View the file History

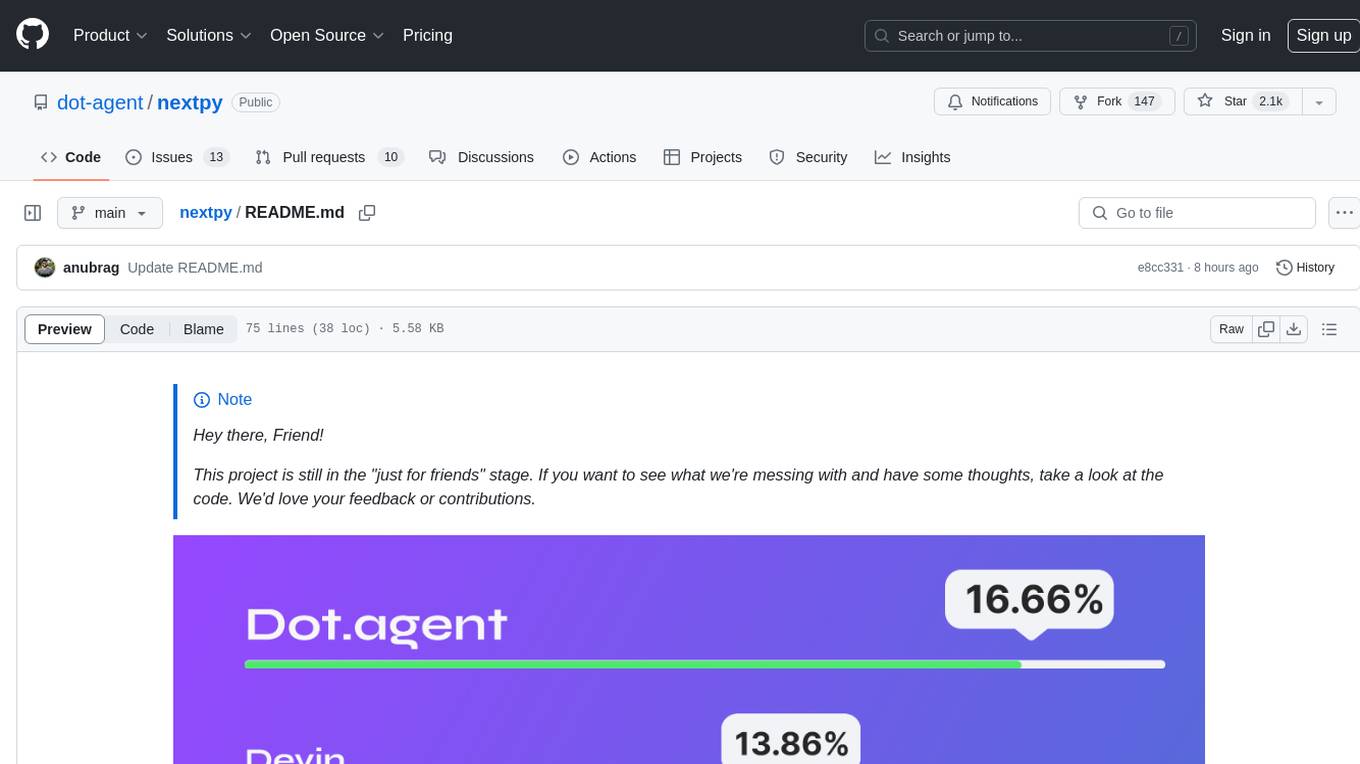tap(1305, 268)
